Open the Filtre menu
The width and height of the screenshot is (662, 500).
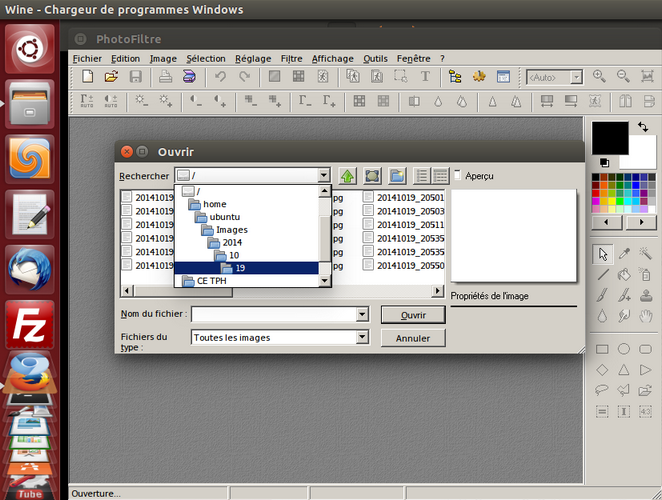tap(291, 58)
